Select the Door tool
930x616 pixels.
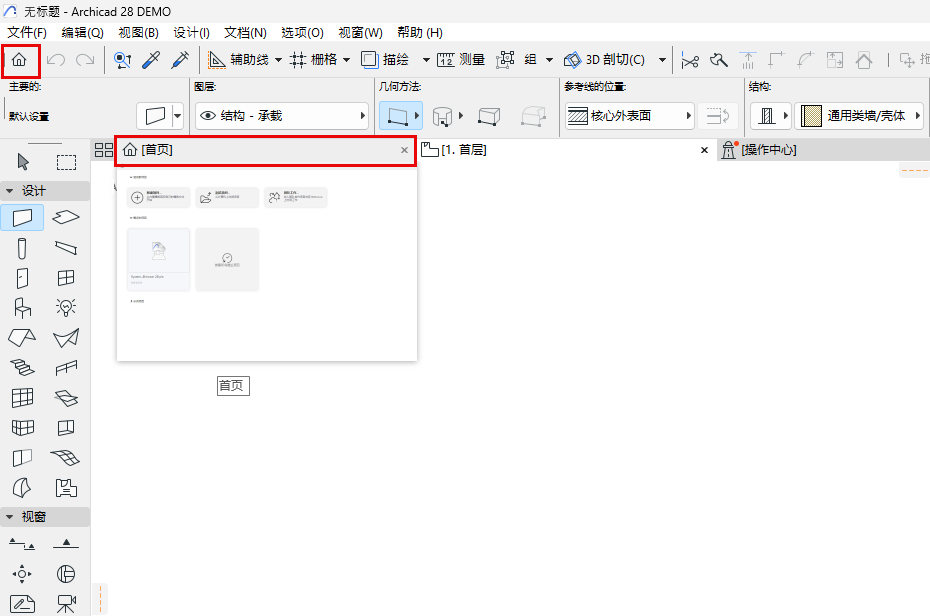point(22,277)
